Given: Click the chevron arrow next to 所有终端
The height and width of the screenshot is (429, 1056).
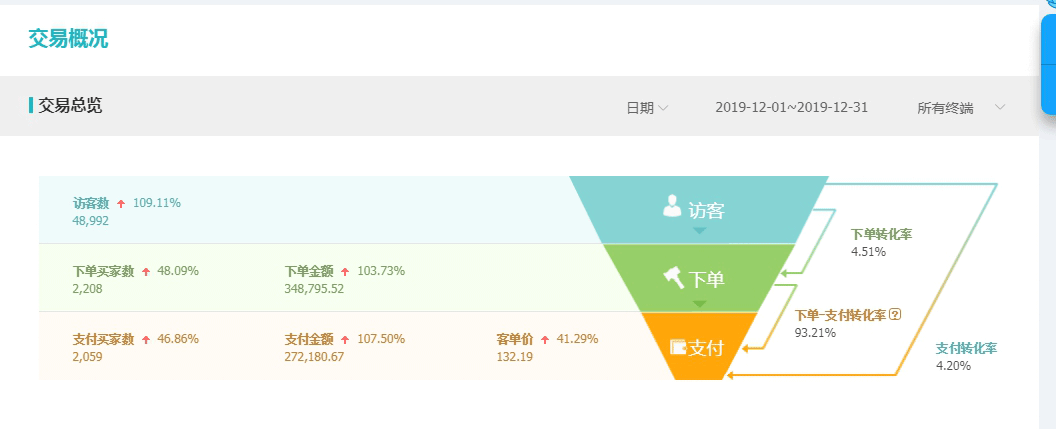Looking at the screenshot, I should coord(1000,107).
